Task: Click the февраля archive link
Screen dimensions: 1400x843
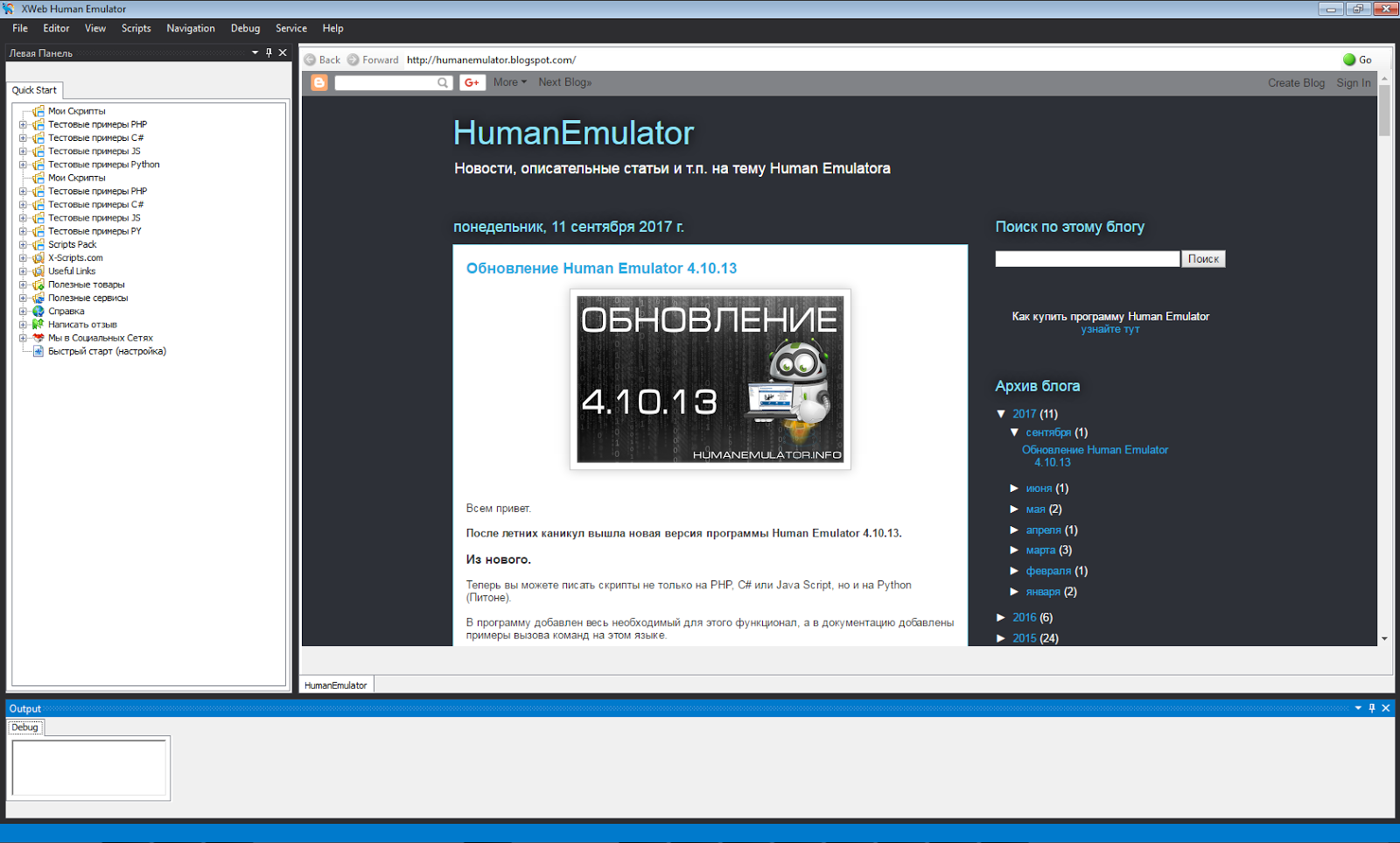Action: (x=1048, y=571)
